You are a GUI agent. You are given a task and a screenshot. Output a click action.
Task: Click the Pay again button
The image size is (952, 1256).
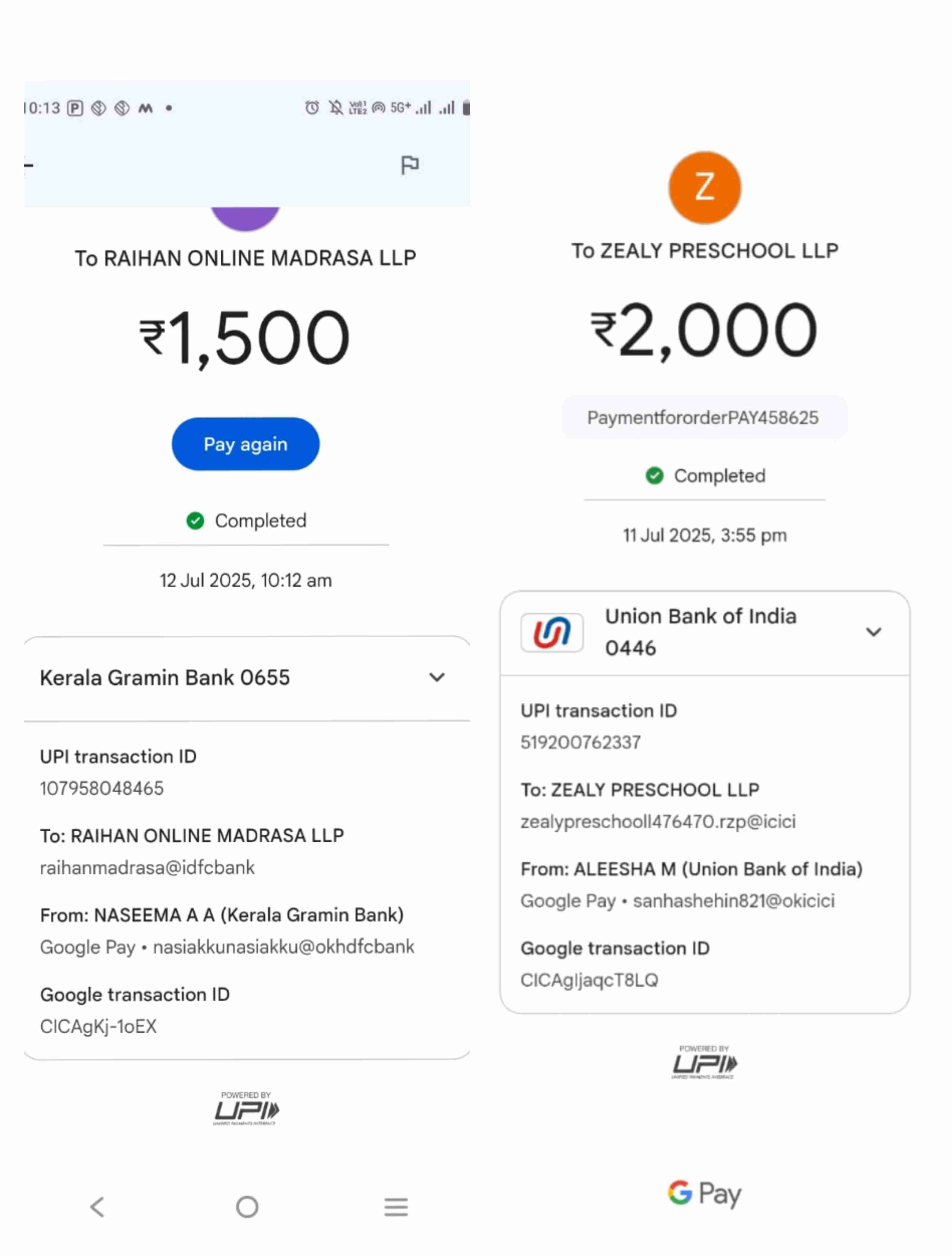click(245, 443)
